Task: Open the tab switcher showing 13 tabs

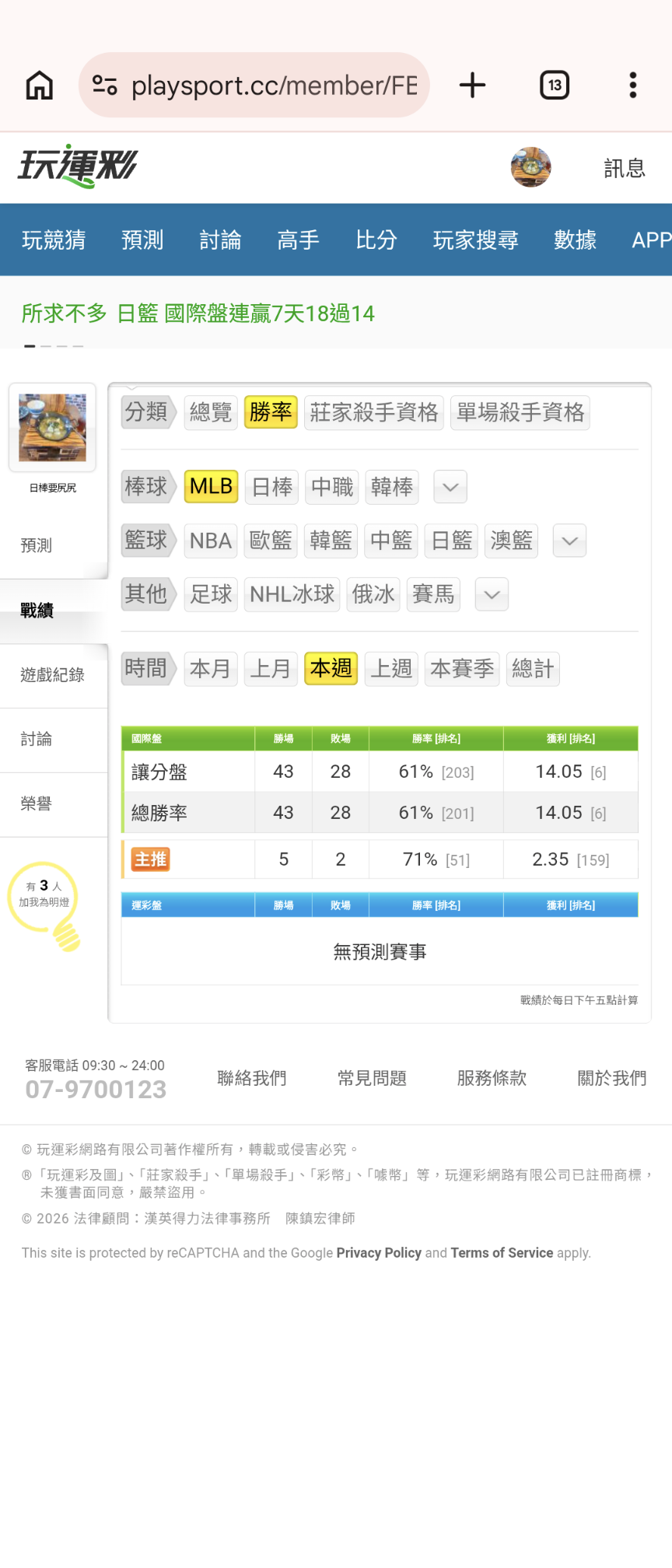Action: pyautogui.click(x=555, y=86)
